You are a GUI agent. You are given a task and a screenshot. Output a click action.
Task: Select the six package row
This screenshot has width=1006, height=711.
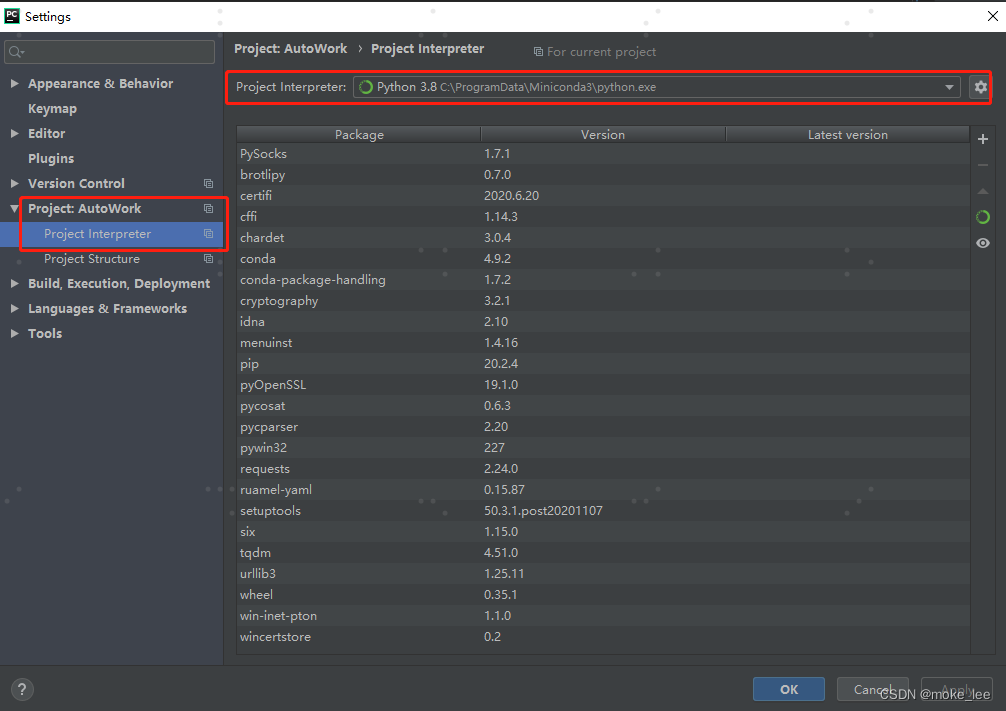603,532
